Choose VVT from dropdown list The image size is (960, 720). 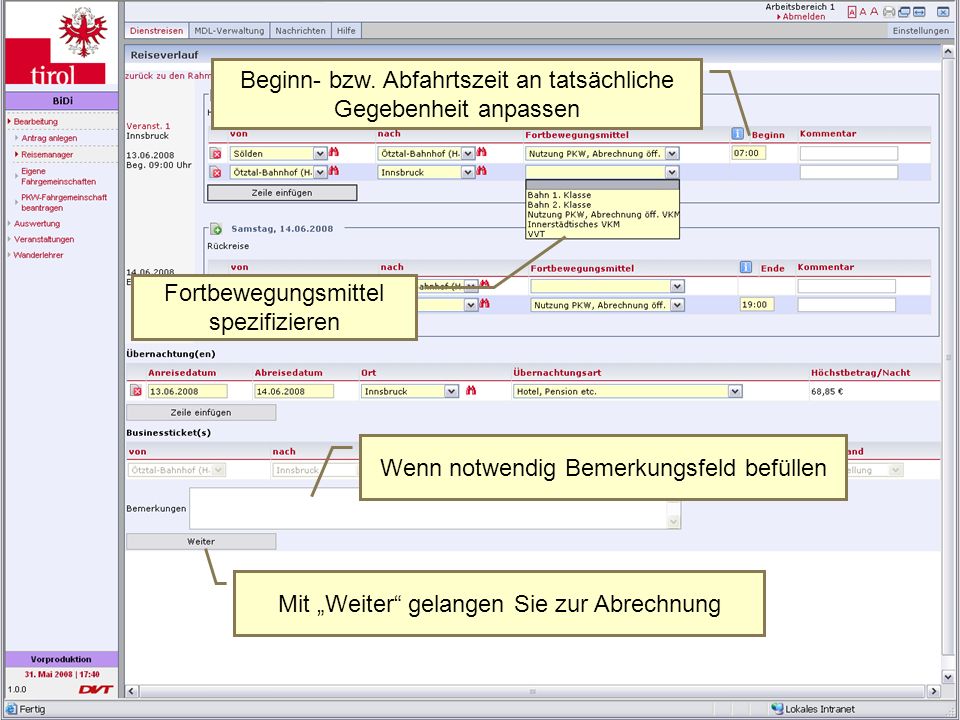(x=536, y=234)
